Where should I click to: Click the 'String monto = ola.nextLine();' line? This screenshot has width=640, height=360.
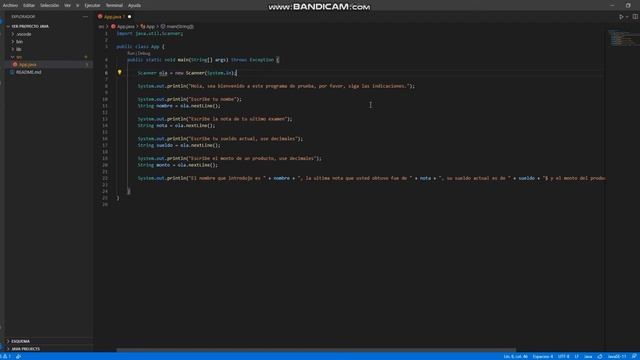click(178, 165)
